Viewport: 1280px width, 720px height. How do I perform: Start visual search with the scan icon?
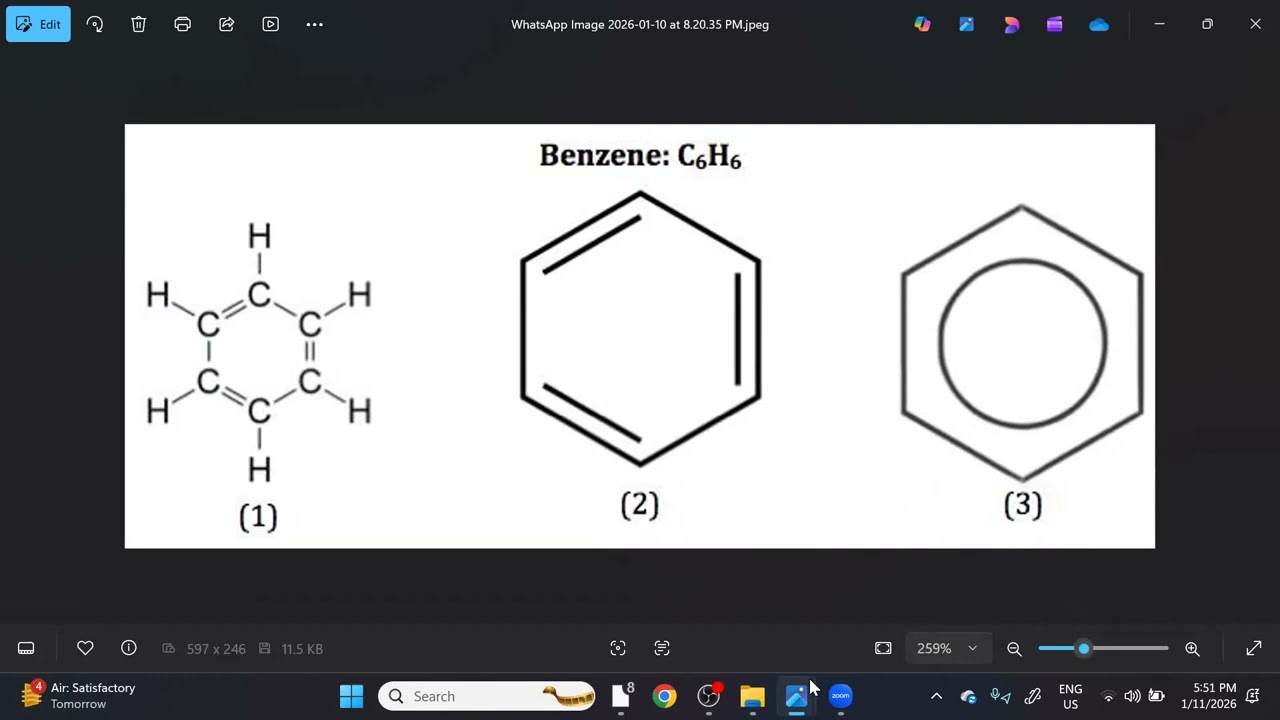tap(618, 648)
